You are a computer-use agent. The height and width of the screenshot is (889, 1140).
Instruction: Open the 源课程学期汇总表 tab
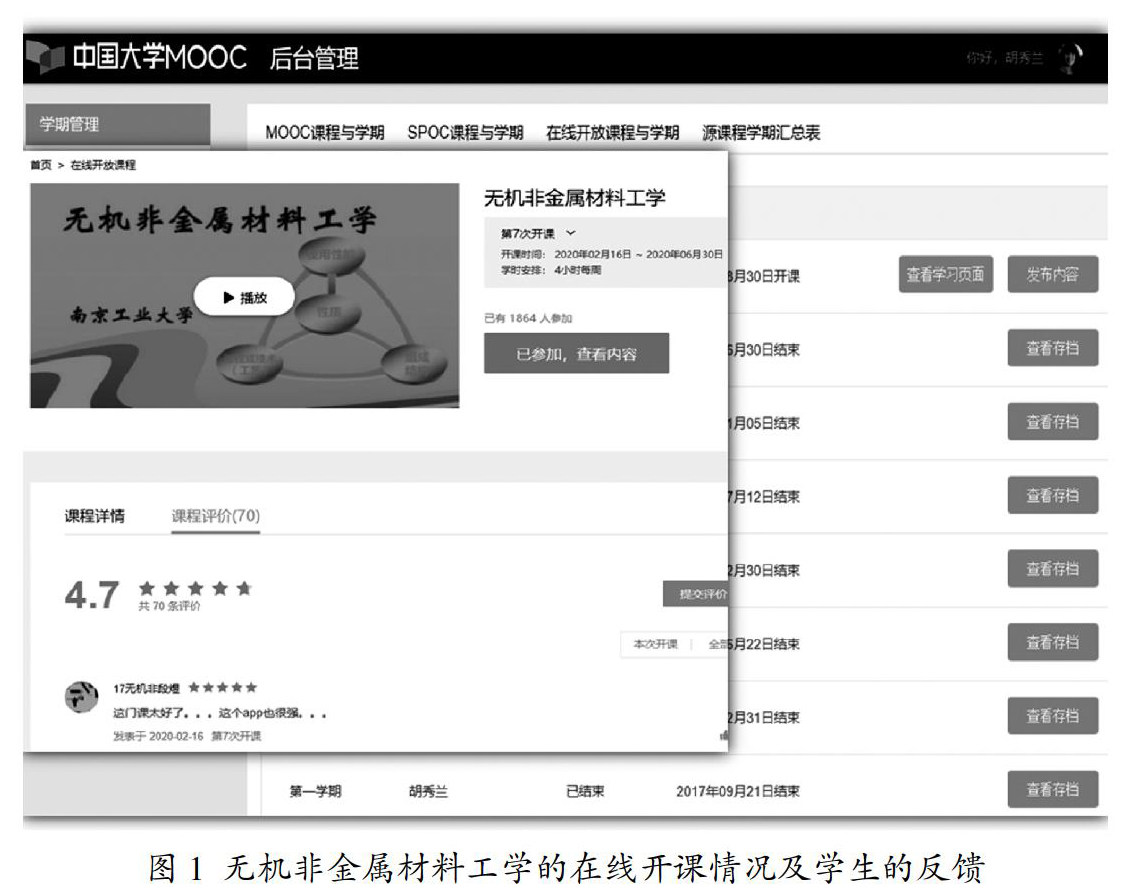(761, 133)
